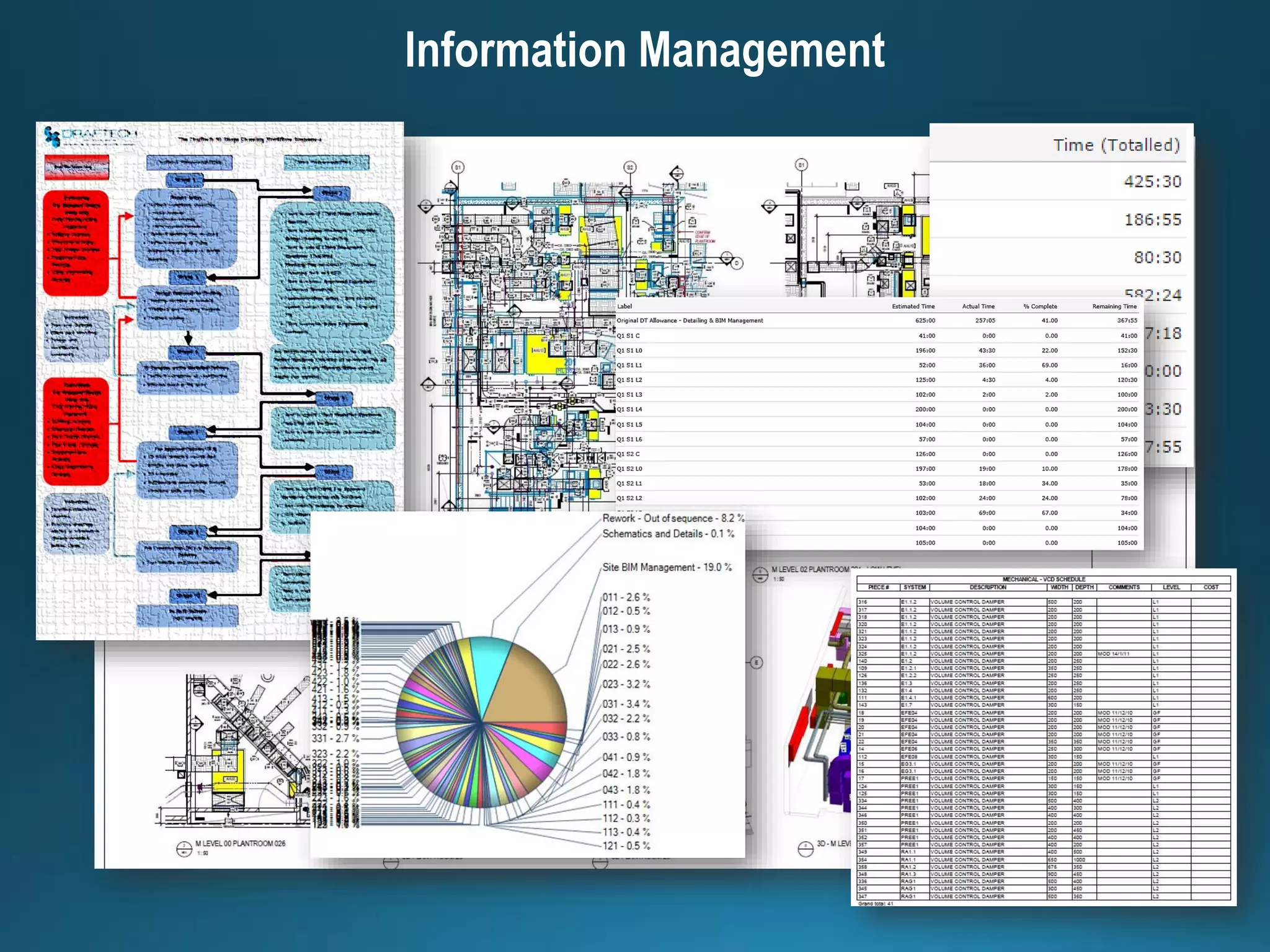Select the Q1 S1 L0 table row
This screenshot has width=1270, height=952.
coord(629,351)
